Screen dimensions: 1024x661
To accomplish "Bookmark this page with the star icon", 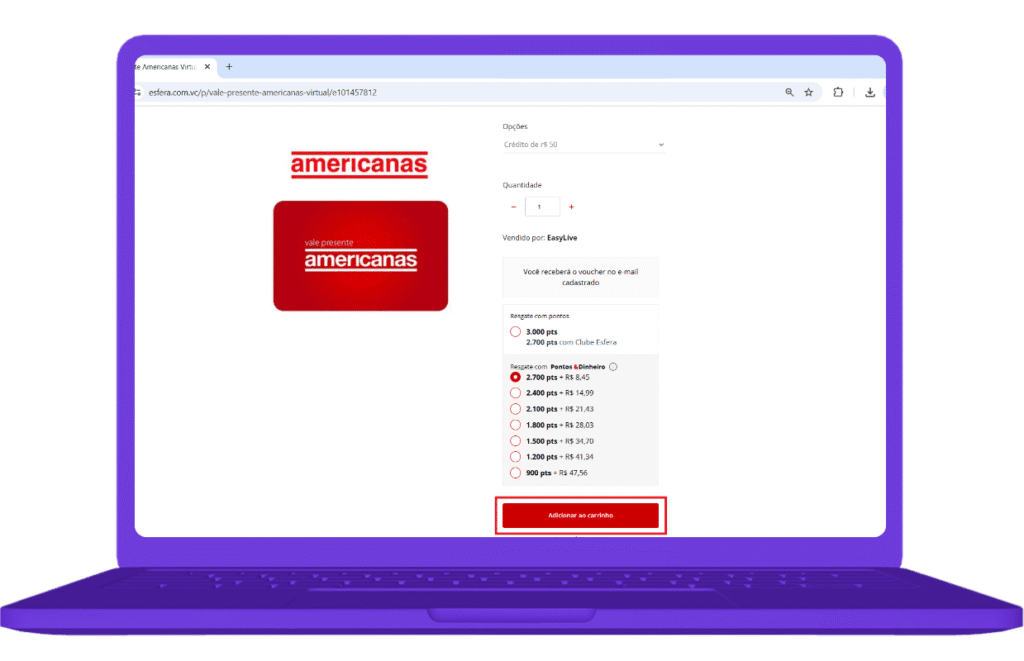I will (808, 92).
